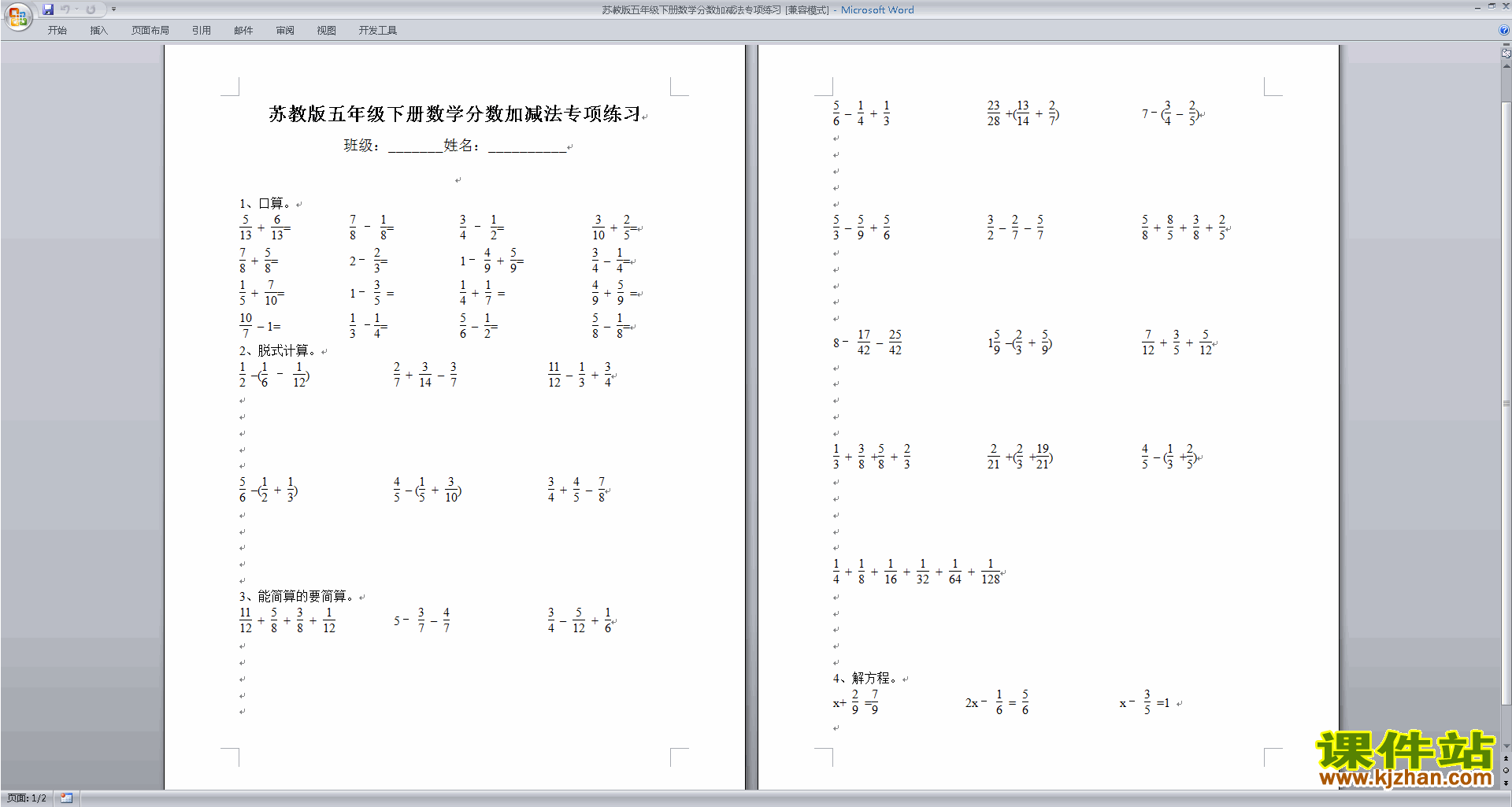The width and height of the screenshot is (1512, 807).
Task: Go to next page with double-down arrow
Action: pos(1506,783)
